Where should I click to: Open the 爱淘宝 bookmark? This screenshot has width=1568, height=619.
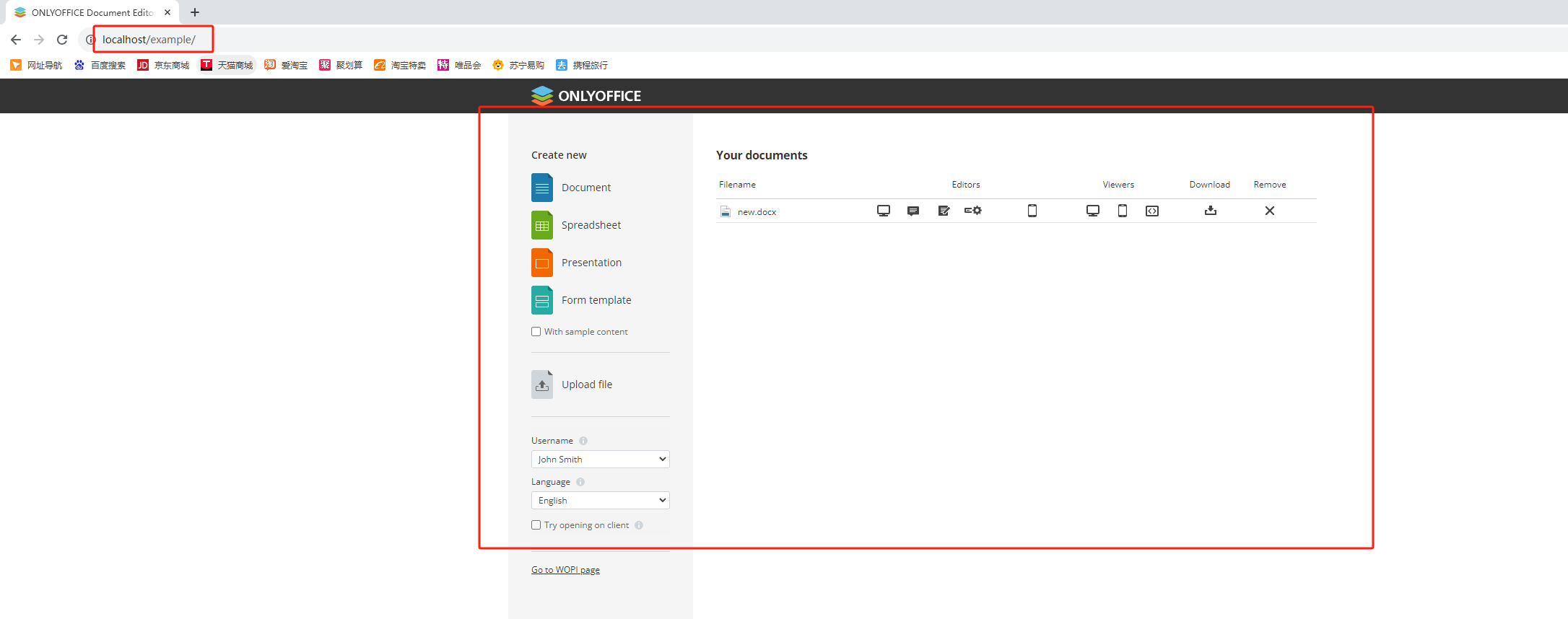(x=286, y=65)
